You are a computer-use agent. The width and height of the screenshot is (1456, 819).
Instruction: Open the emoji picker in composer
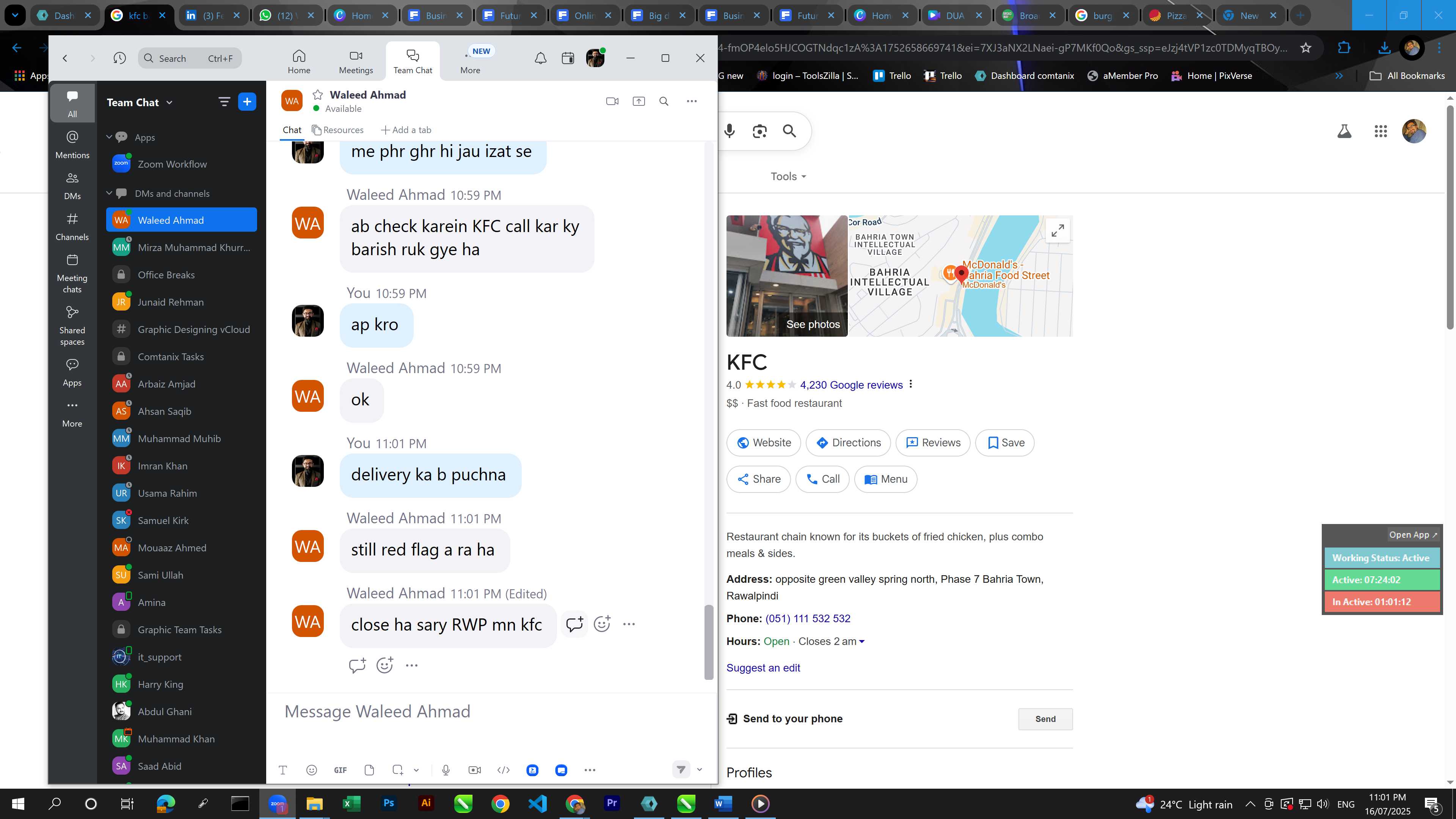point(311,770)
